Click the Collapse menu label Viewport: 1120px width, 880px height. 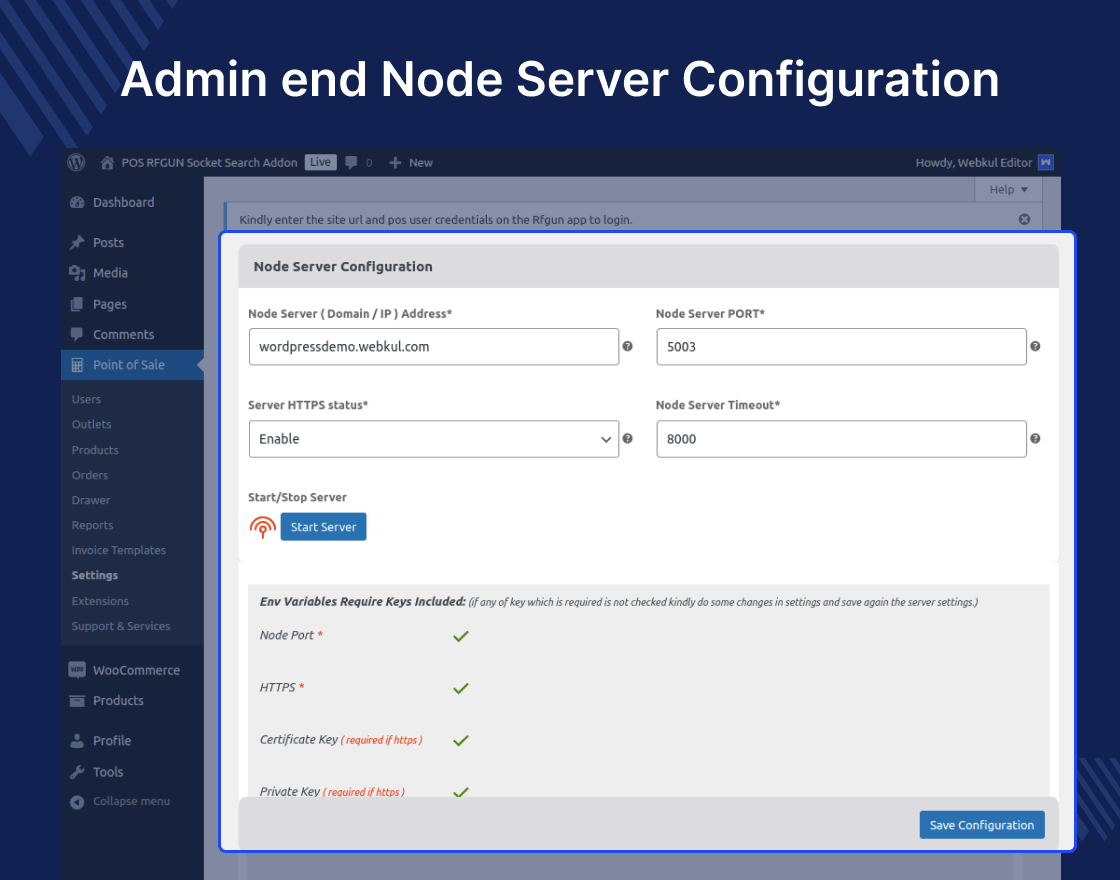[x=131, y=801]
